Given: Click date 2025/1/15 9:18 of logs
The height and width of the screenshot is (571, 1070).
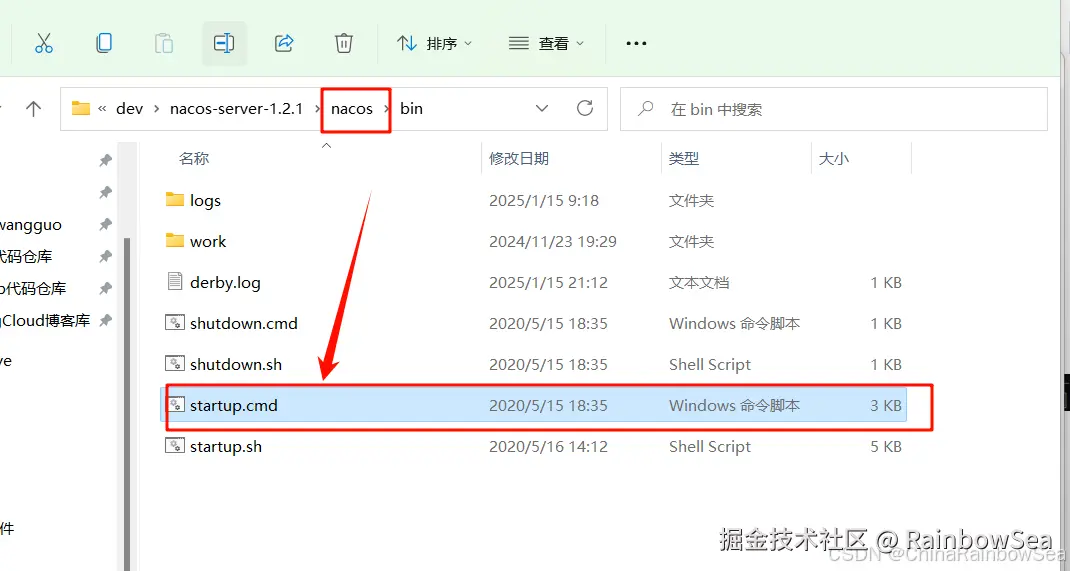Looking at the screenshot, I should click(544, 201).
